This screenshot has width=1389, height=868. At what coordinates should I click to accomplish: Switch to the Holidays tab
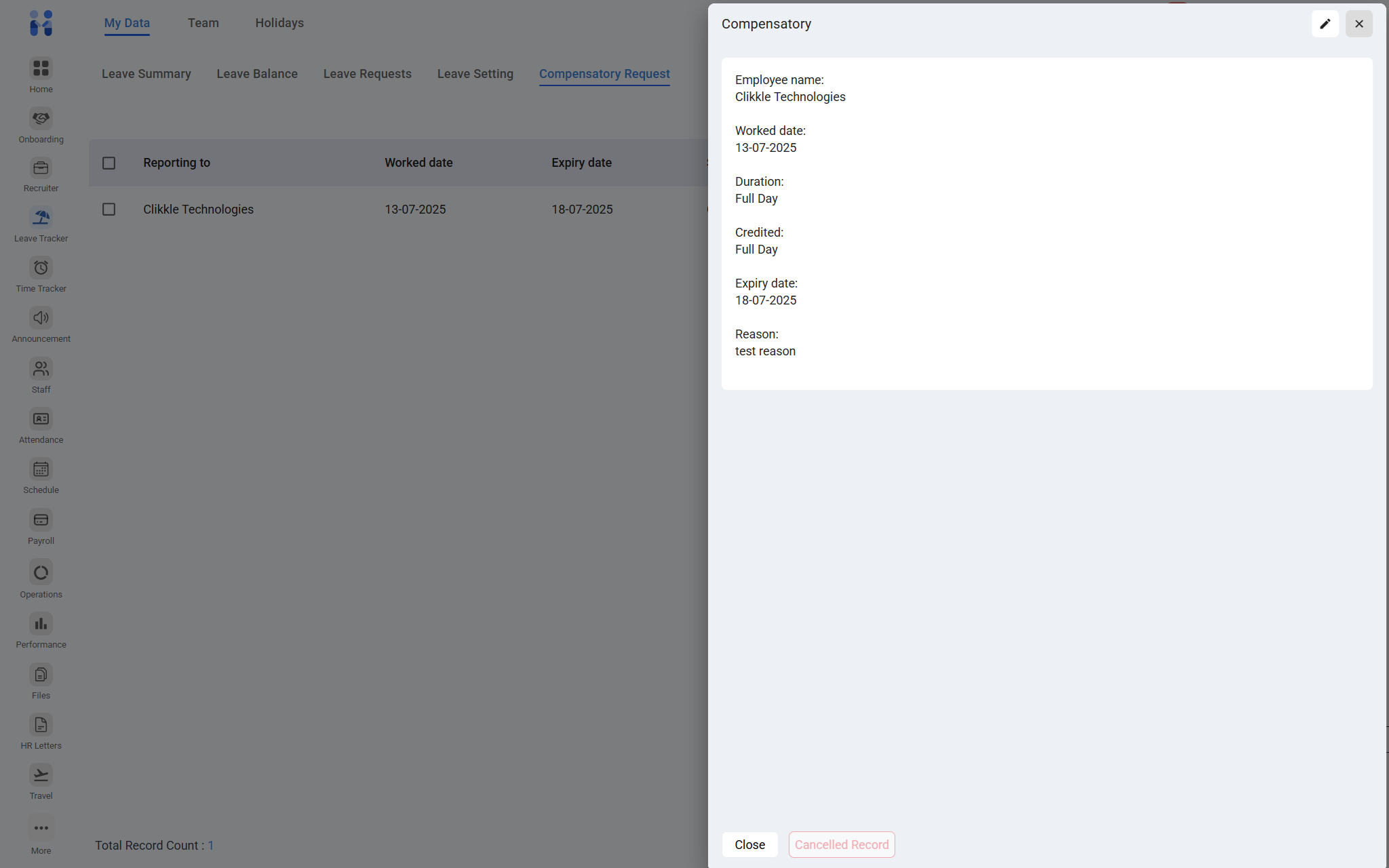[x=279, y=23]
